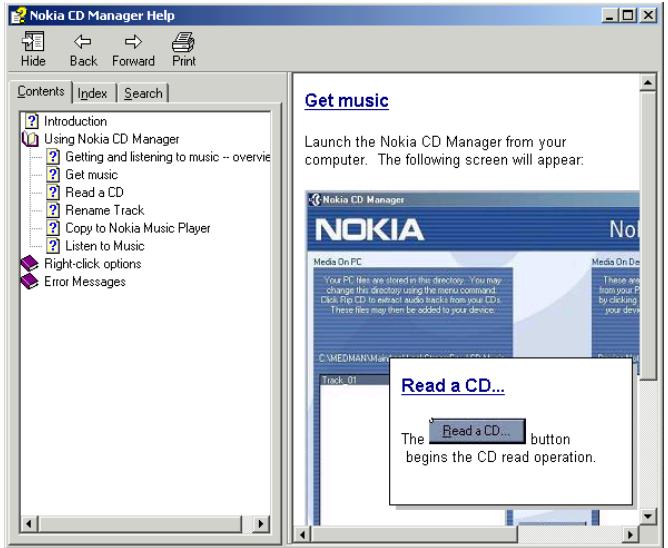This screenshot has width=668, height=548.
Task: Open the Read a CD topic in contents
Action: (94, 193)
